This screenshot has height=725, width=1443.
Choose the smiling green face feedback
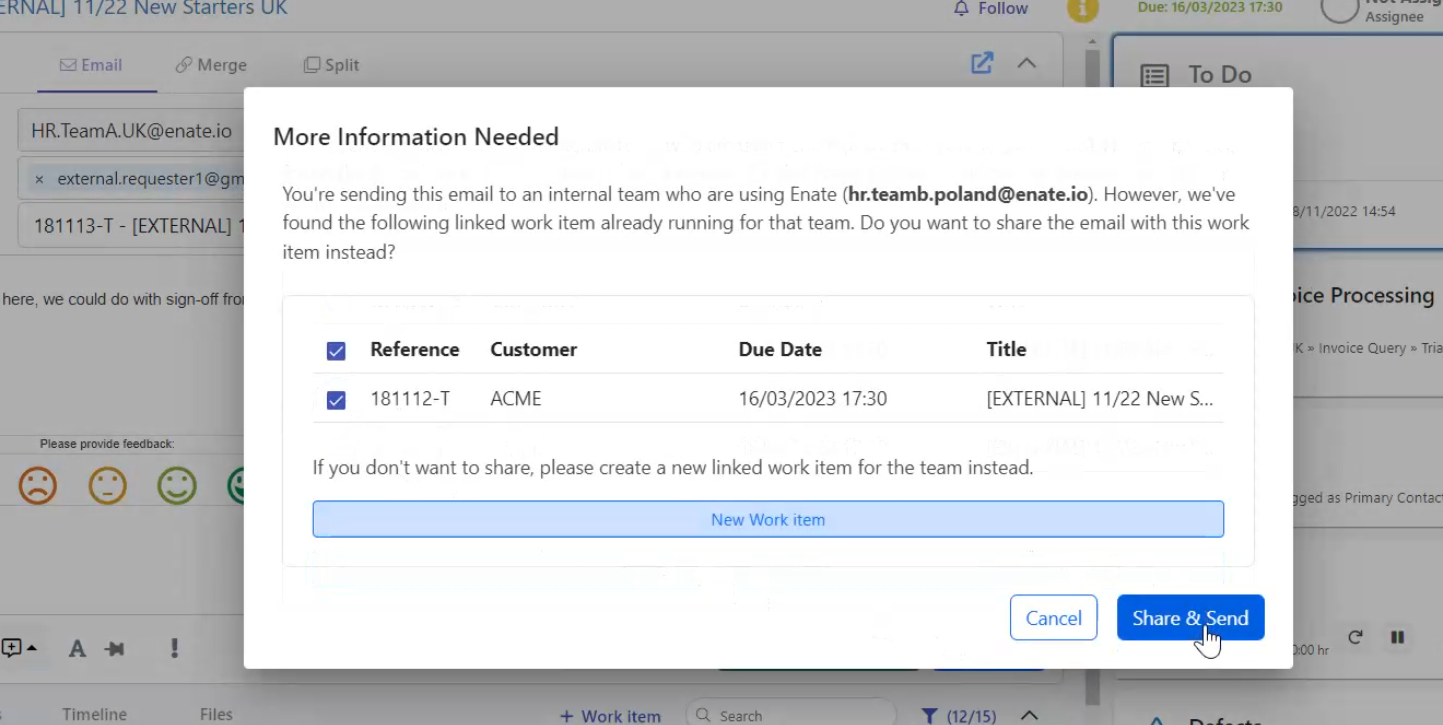177,486
